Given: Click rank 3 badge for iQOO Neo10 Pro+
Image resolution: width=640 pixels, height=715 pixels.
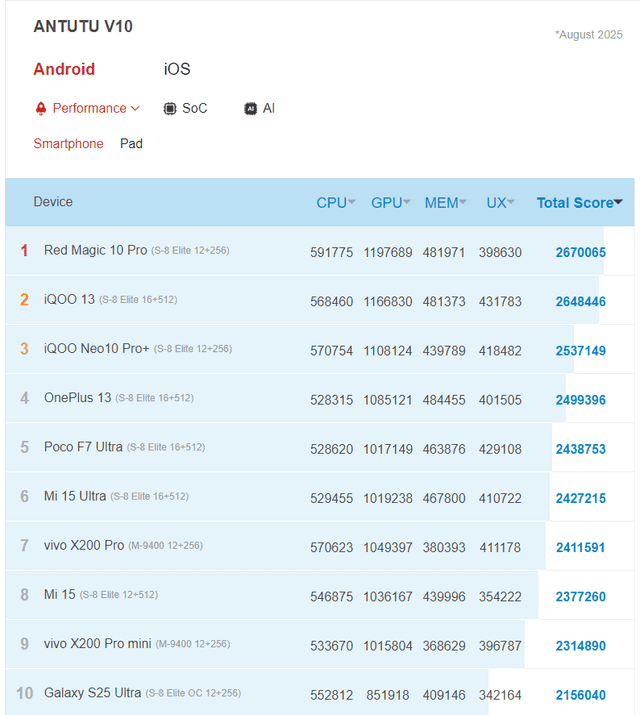Looking at the screenshot, I should 25,349.
